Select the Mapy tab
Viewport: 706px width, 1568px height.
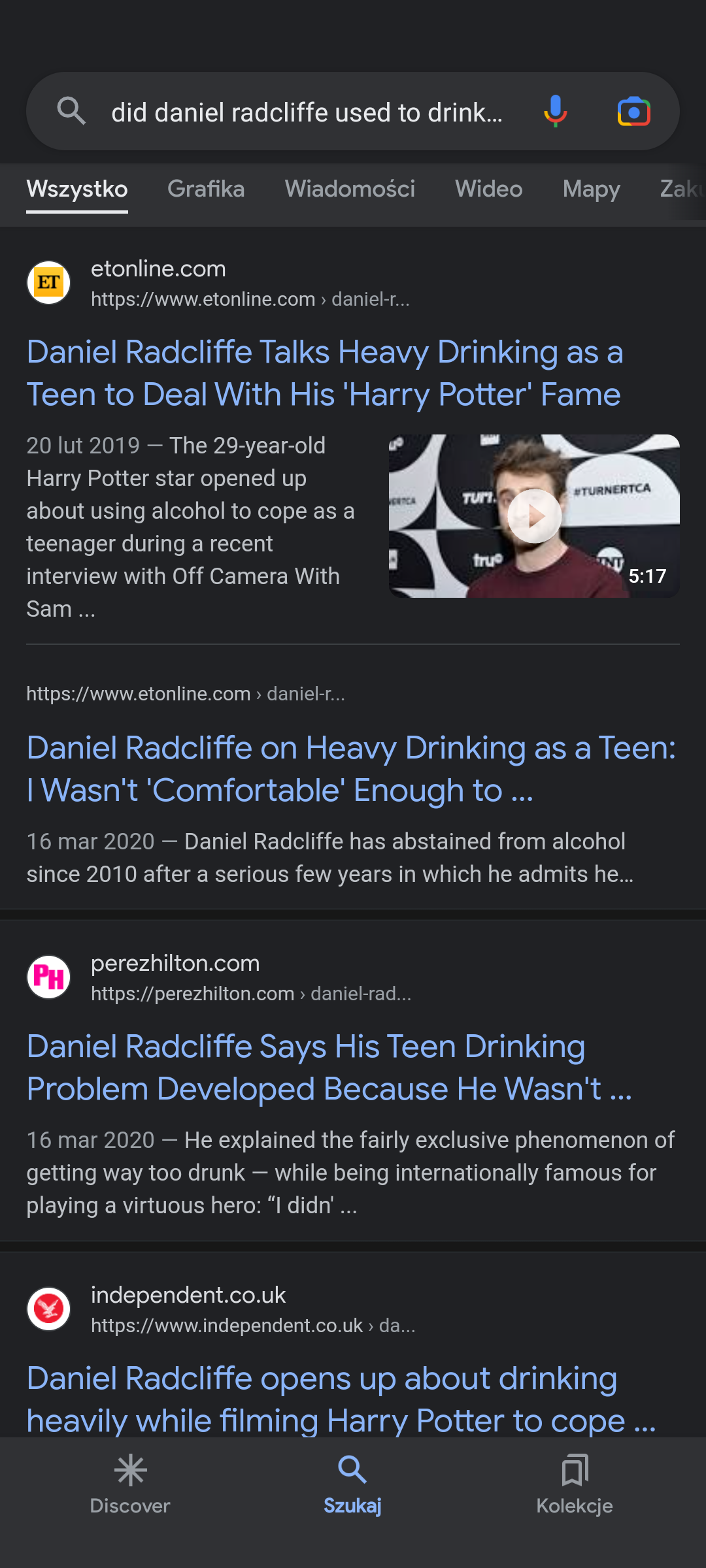[x=591, y=189]
